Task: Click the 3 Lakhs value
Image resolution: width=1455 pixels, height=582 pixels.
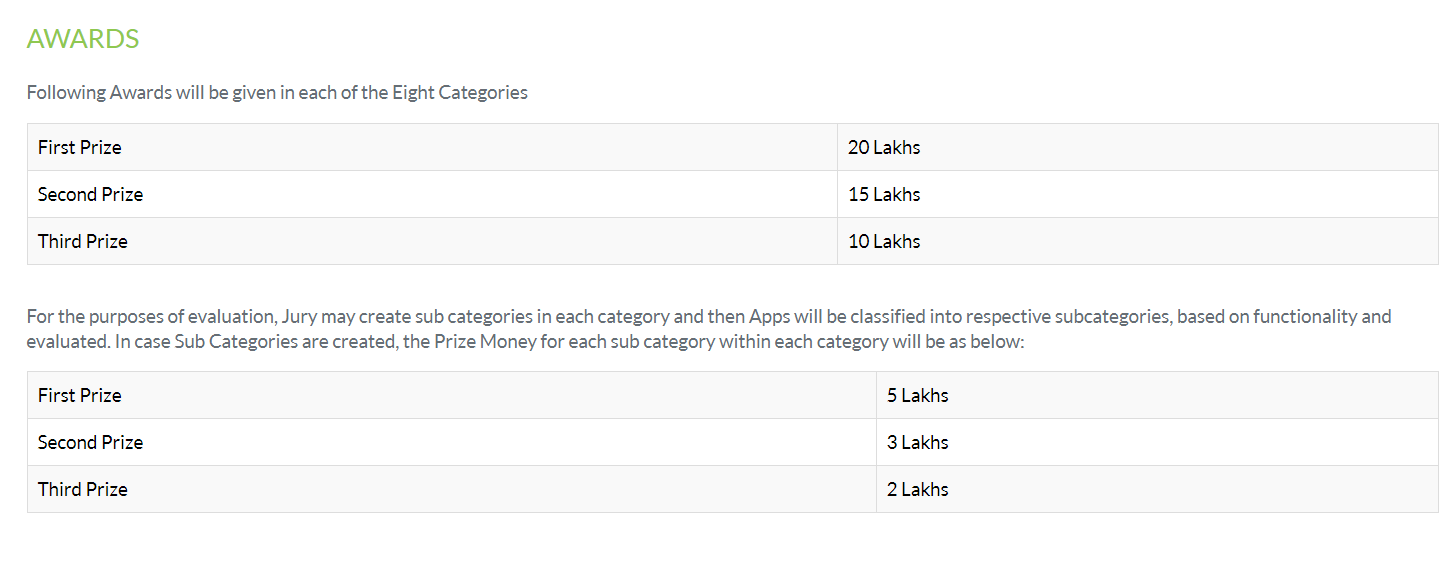Action: pos(918,442)
